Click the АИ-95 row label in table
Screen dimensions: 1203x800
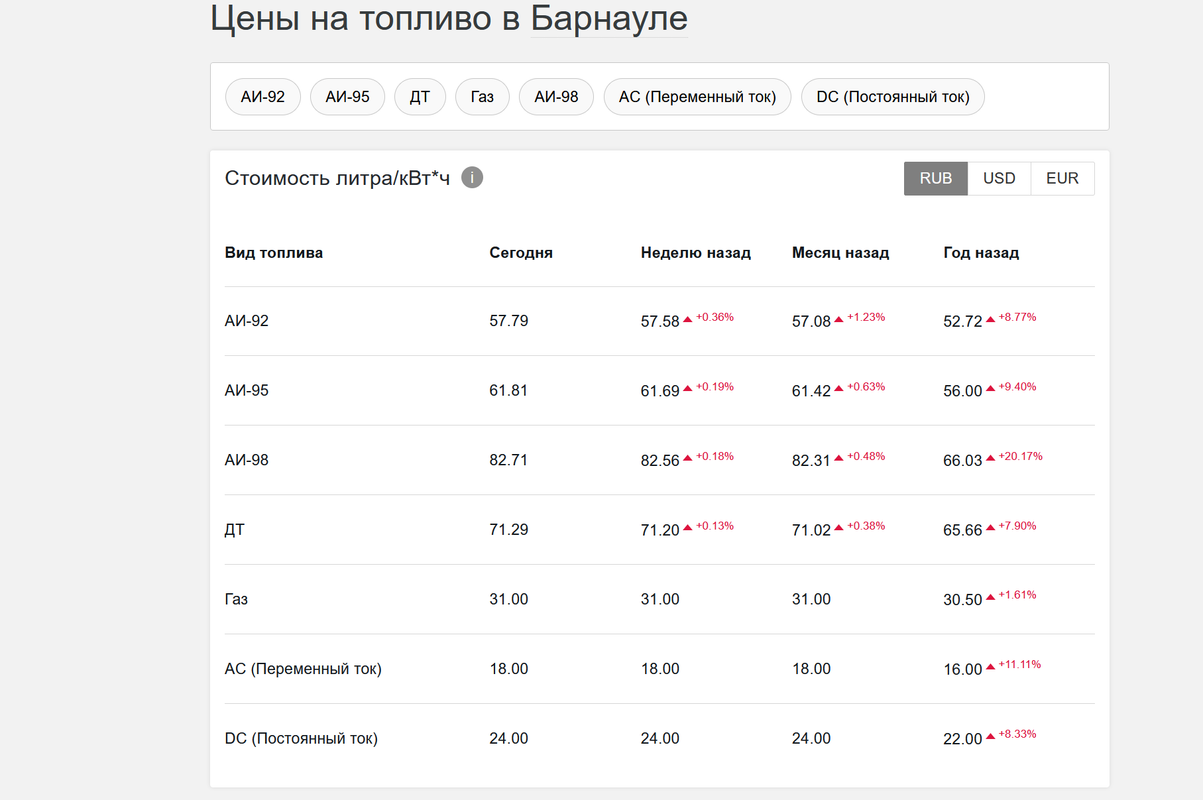[x=247, y=391]
